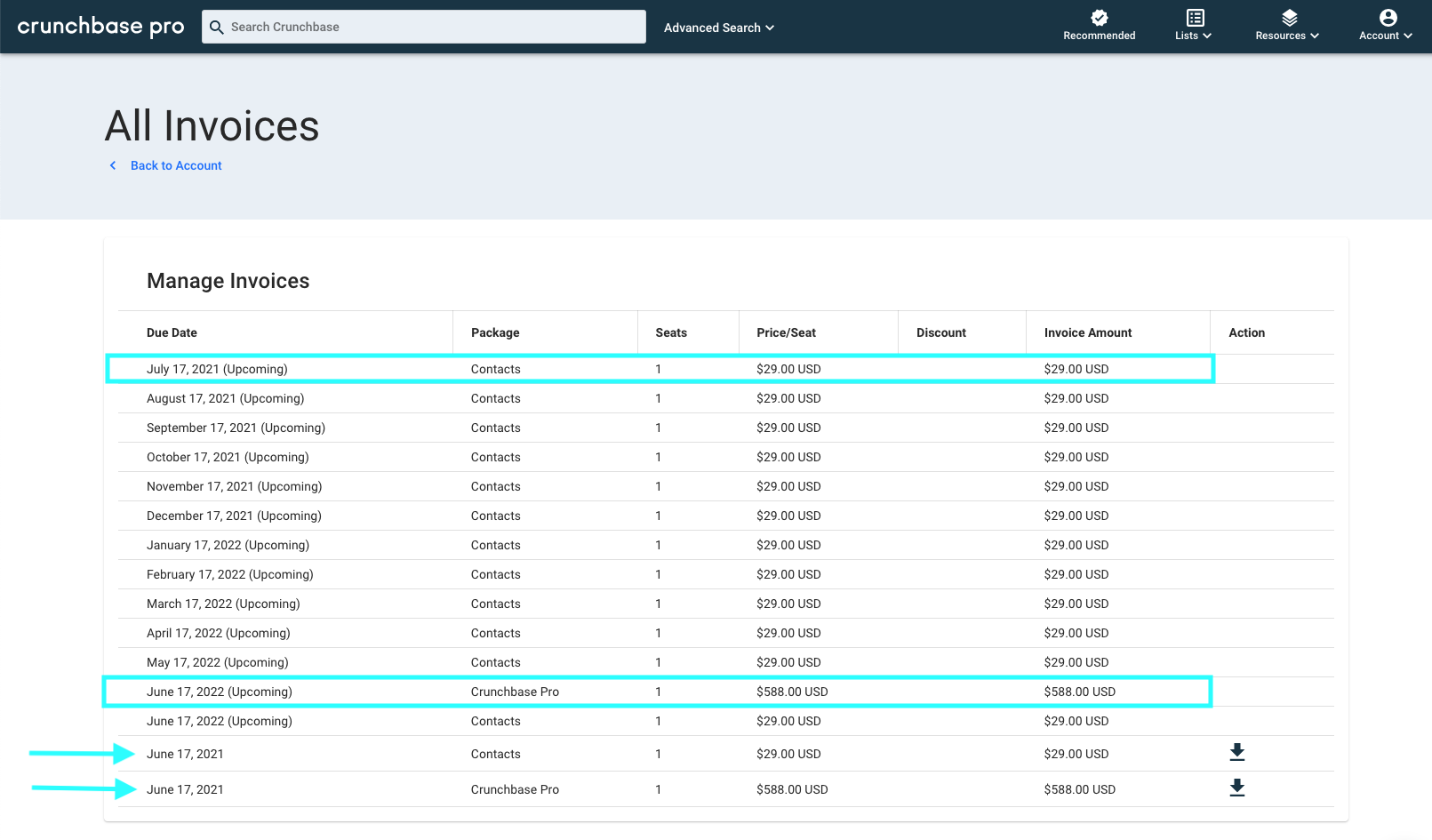Select the January 17, 2022 (Upcoming) date
This screenshot has height=840, width=1432.
[x=228, y=545]
